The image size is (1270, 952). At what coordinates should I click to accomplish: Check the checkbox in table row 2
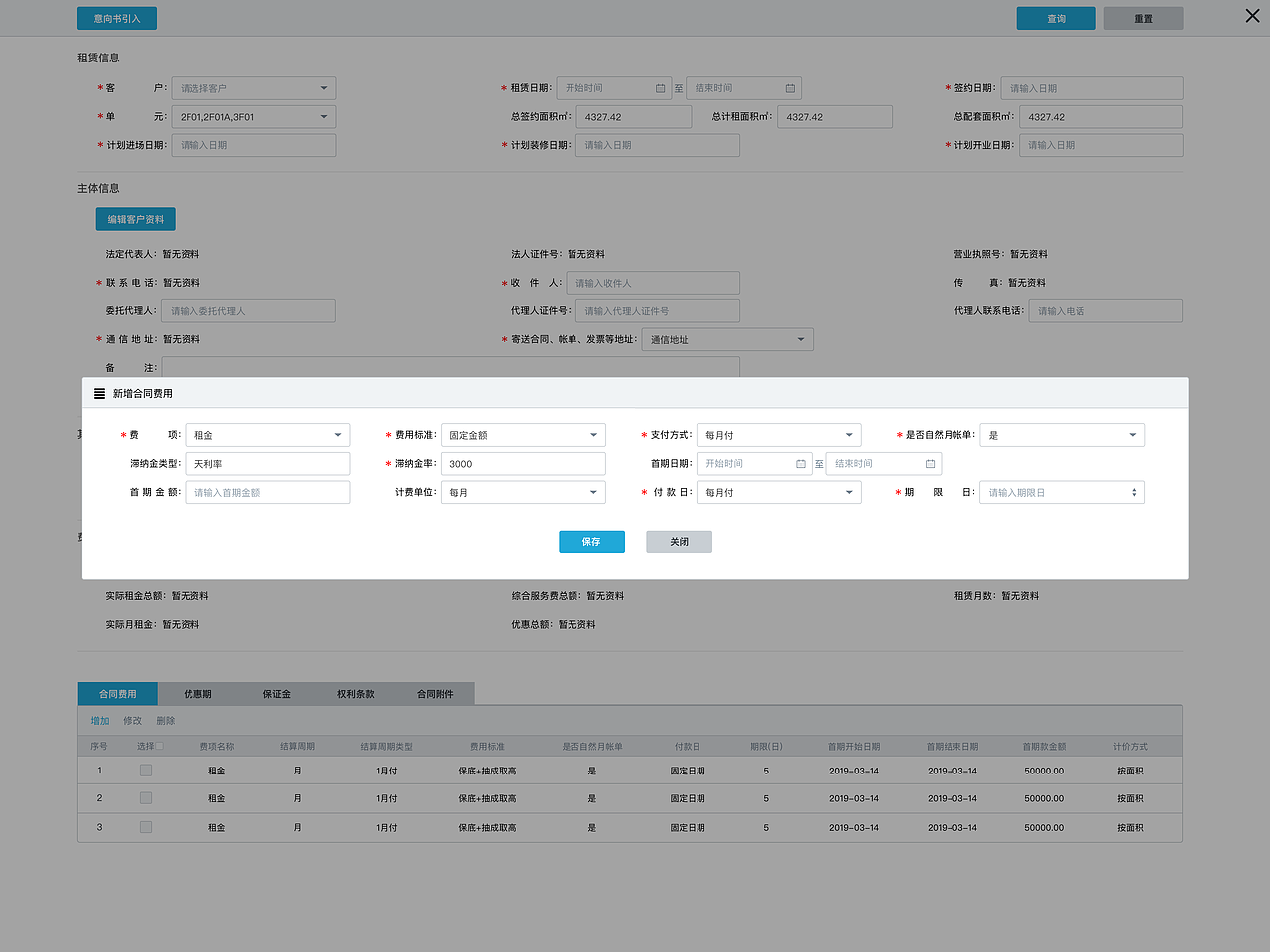pyautogui.click(x=146, y=798)
